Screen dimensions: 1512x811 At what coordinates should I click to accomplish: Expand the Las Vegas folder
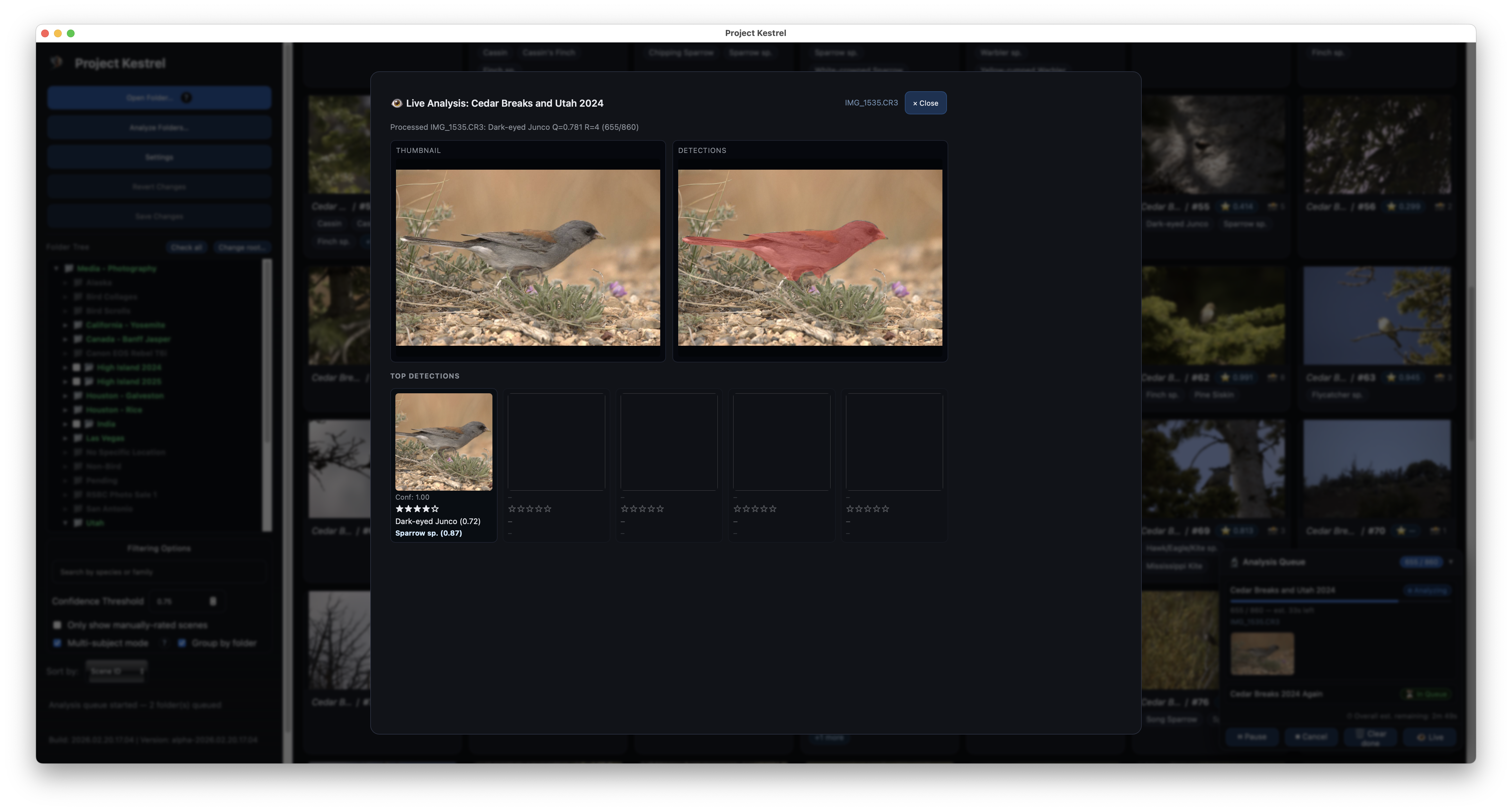click(x=66, y=438)
